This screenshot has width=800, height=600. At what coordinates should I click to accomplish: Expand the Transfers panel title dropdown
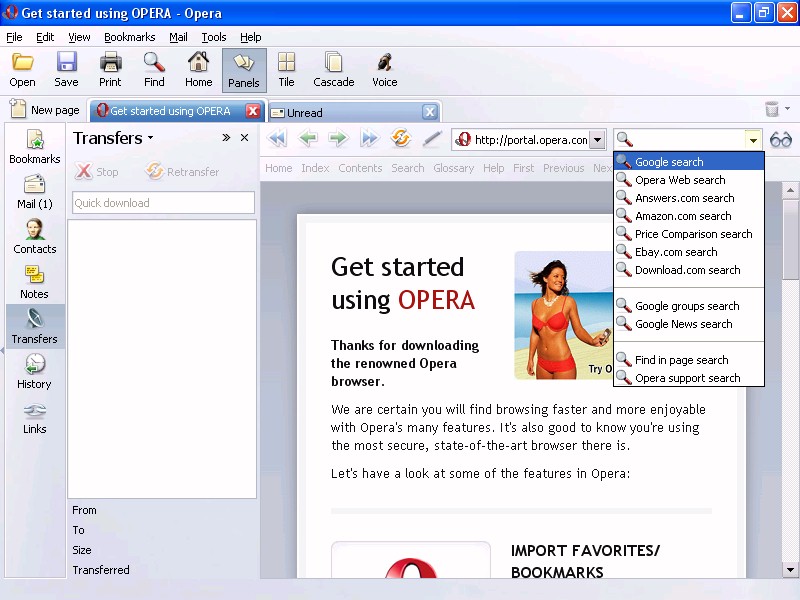pyautogui.click(x=150, y=138)
